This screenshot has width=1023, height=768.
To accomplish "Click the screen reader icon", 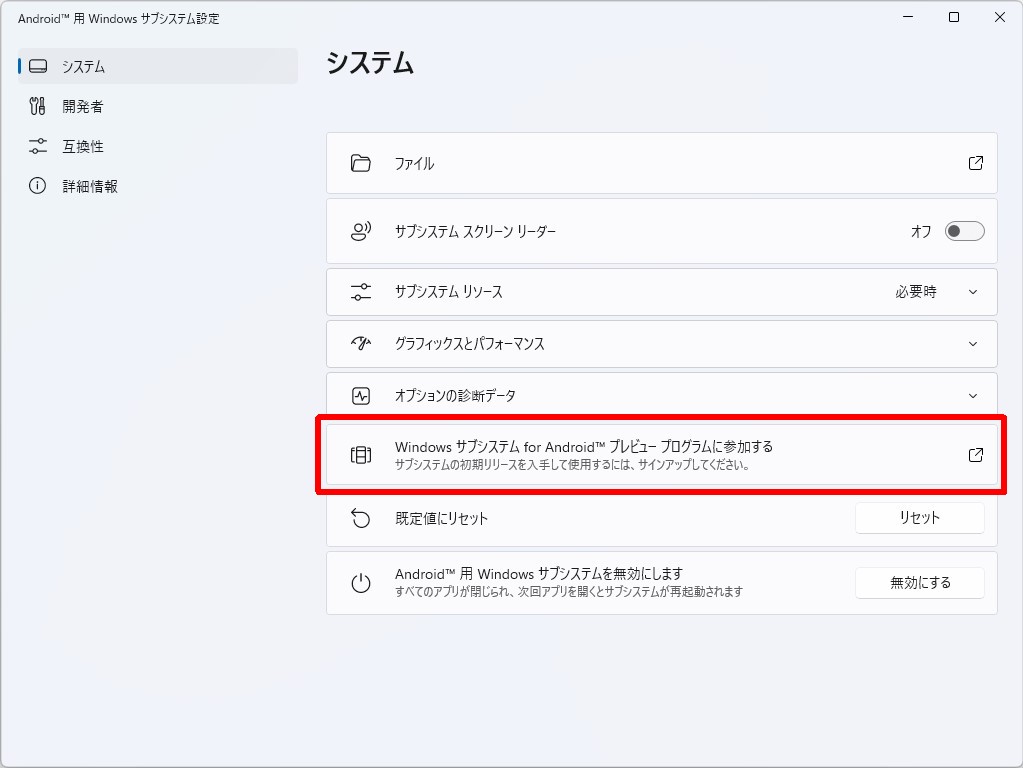I will pos(361,231).
